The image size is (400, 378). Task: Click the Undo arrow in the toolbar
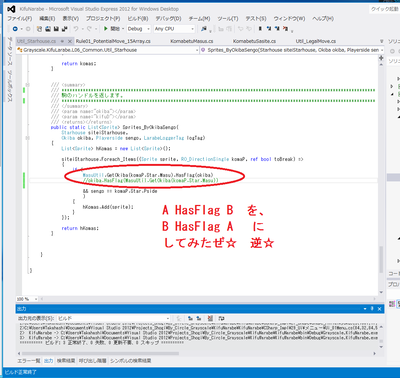[76, 29]
